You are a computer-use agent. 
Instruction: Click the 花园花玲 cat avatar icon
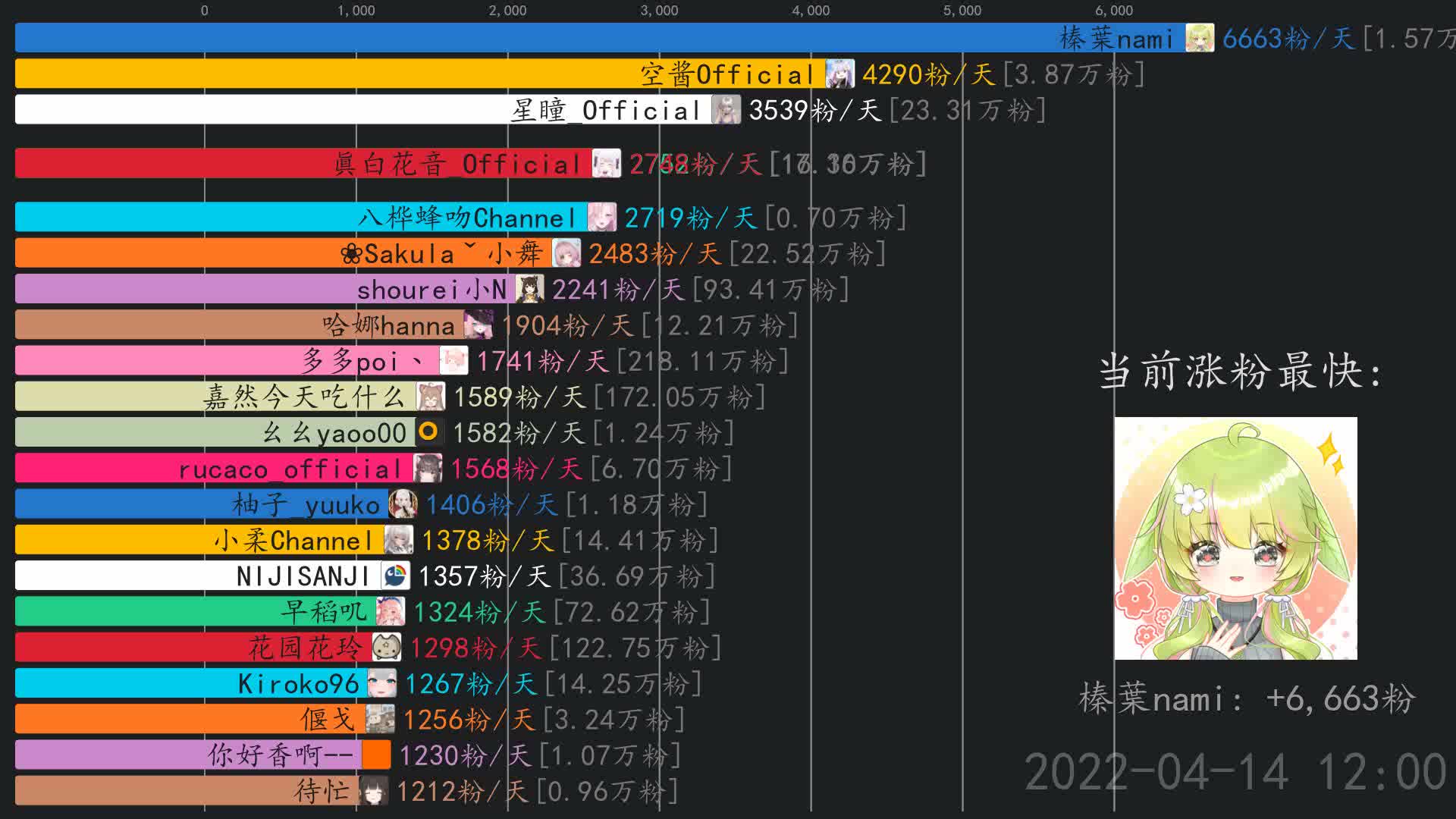tap(387, 647)
